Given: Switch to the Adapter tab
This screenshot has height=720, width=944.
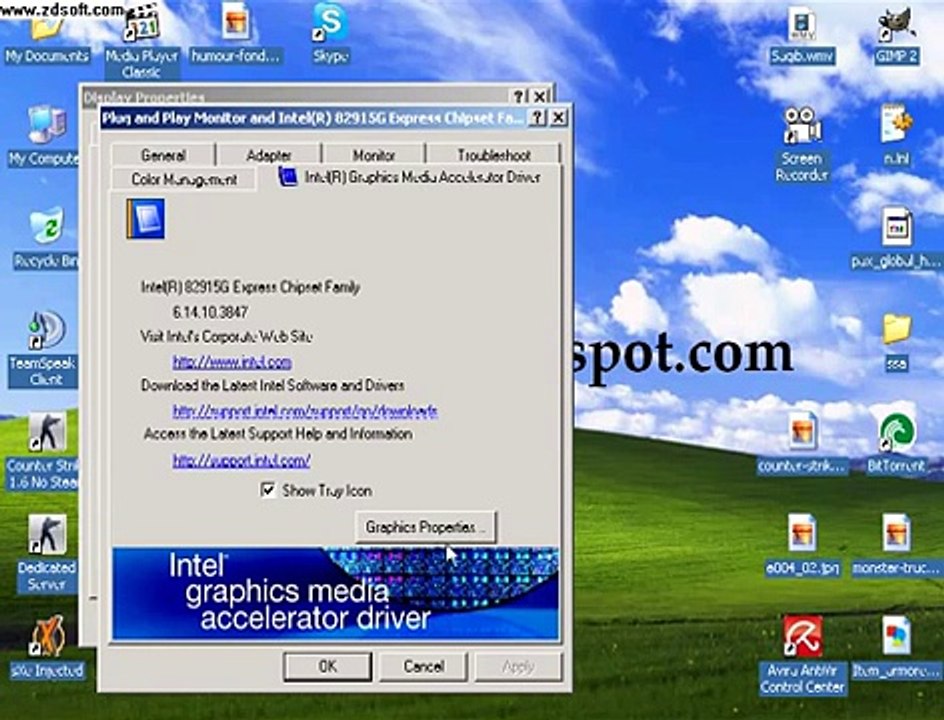Looking at the screenshot, I should (x=269, y=155).
